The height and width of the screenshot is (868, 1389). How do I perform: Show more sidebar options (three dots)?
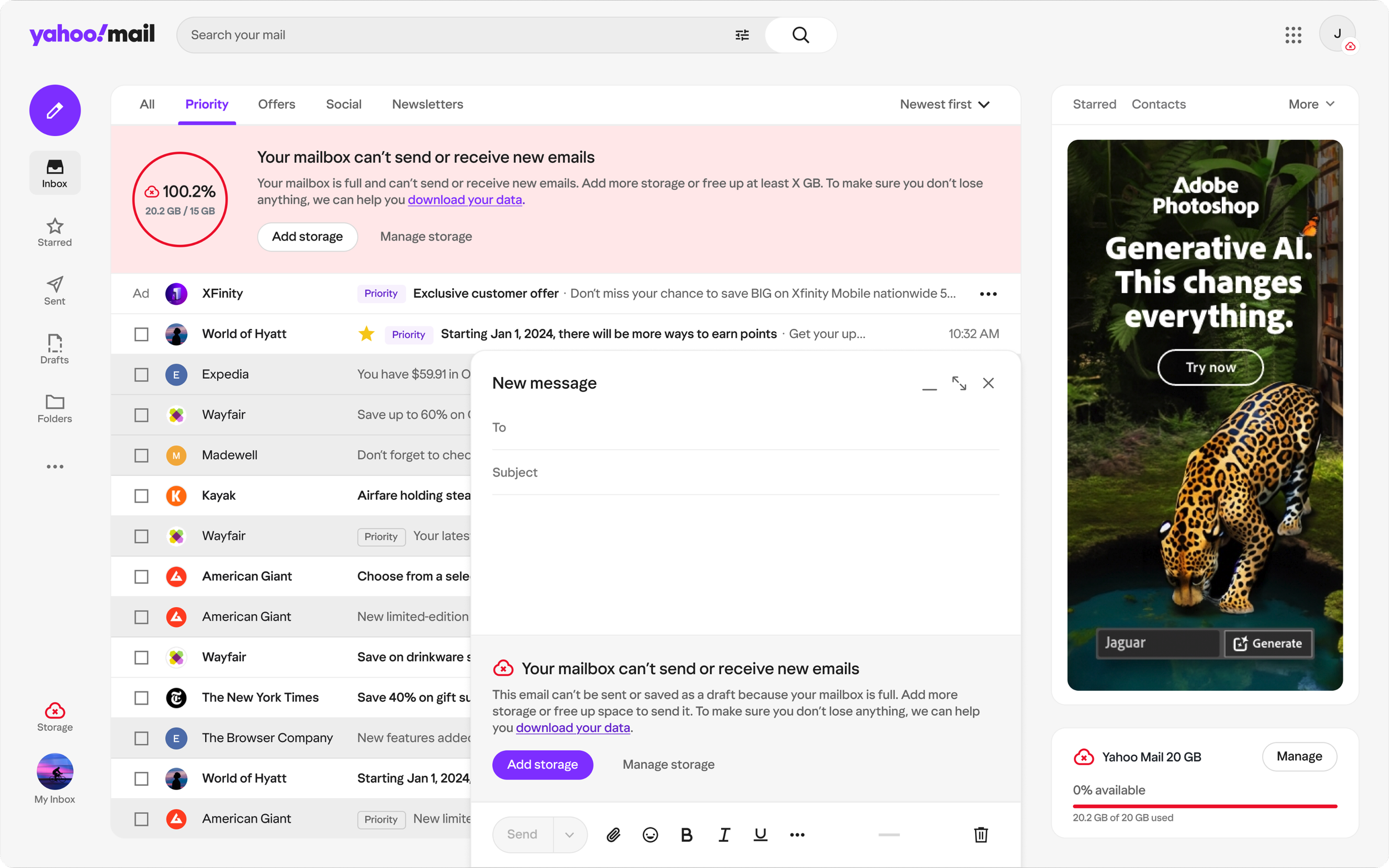click(x=55, y=466)
